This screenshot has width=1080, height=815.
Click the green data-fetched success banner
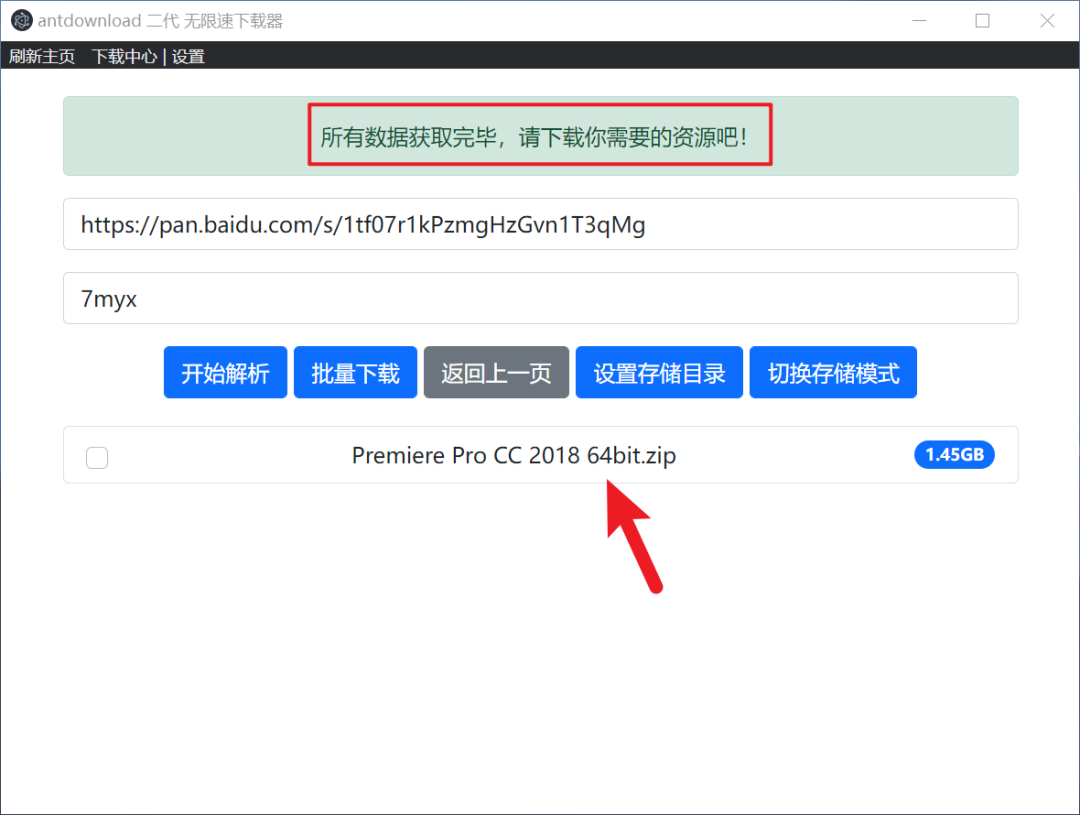tap(540, 136)
